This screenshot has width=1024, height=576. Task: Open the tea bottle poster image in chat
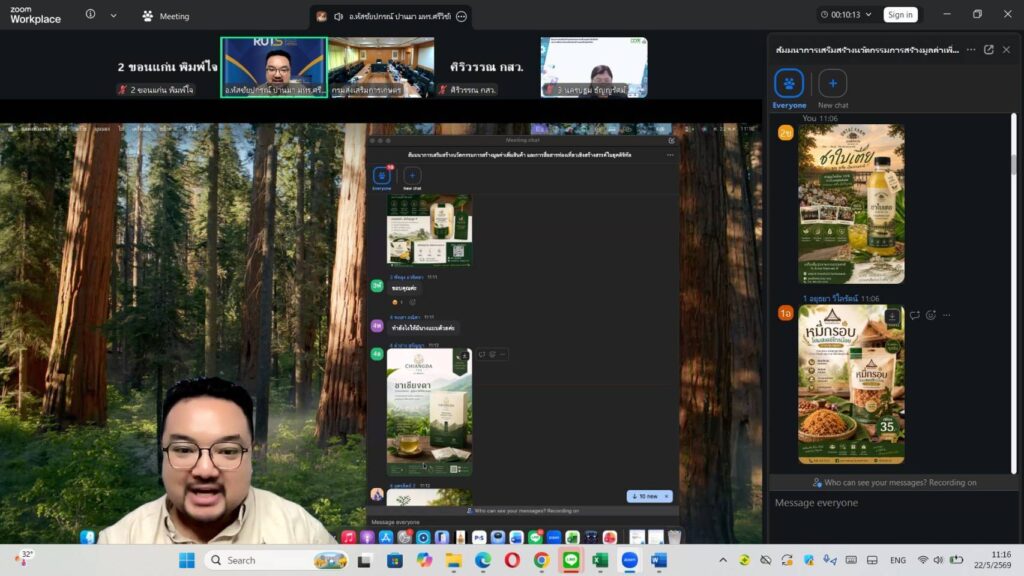coord(851,204)
